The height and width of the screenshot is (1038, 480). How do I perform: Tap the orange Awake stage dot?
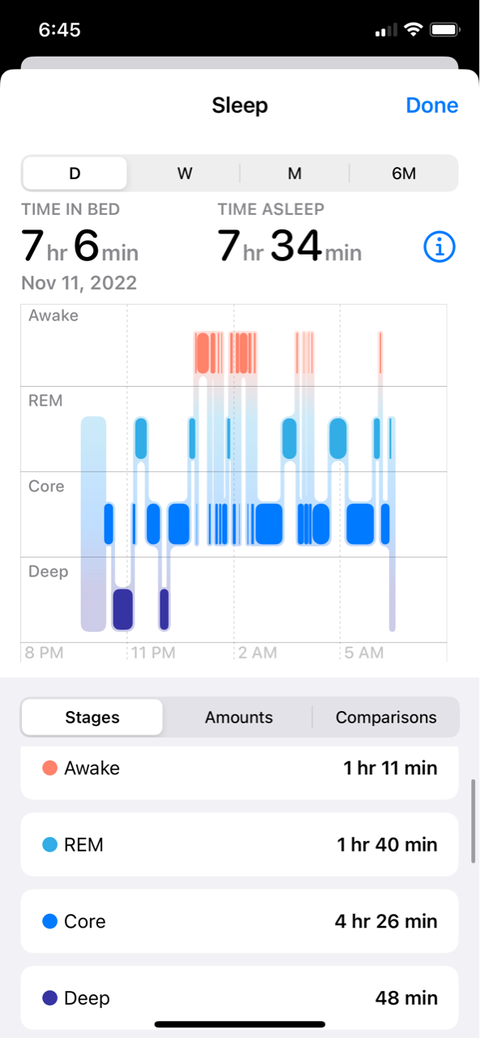click(50, 768)
